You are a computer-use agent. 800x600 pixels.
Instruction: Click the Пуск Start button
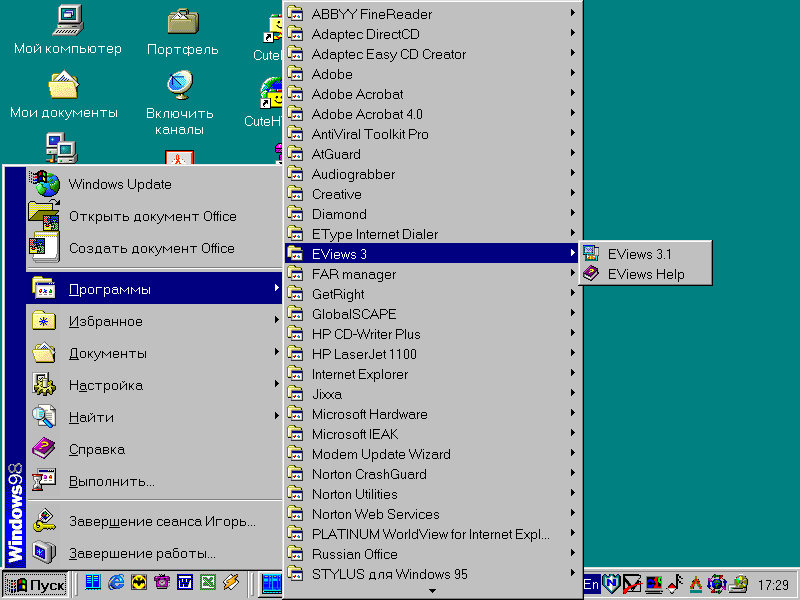click(35, 585)
